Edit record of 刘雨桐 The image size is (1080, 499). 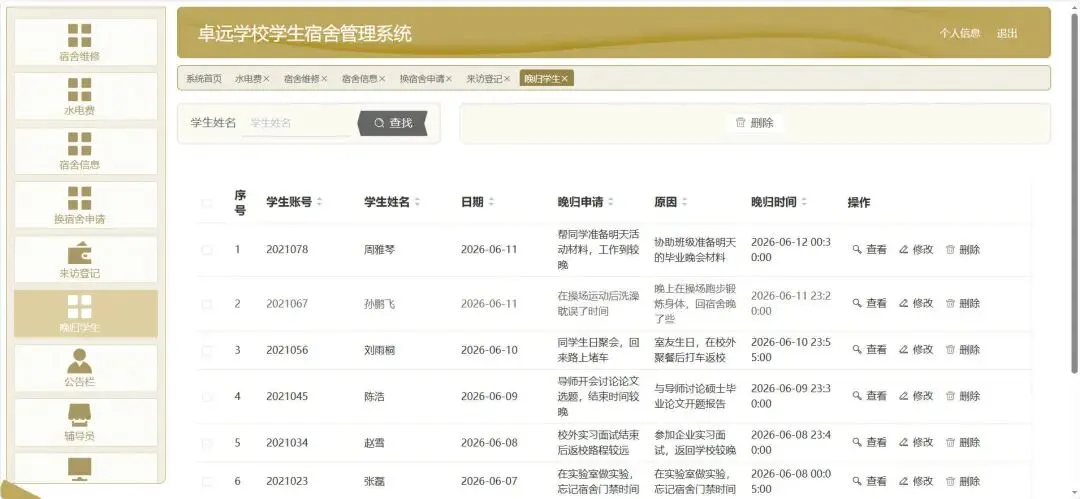tap(916, 349)
